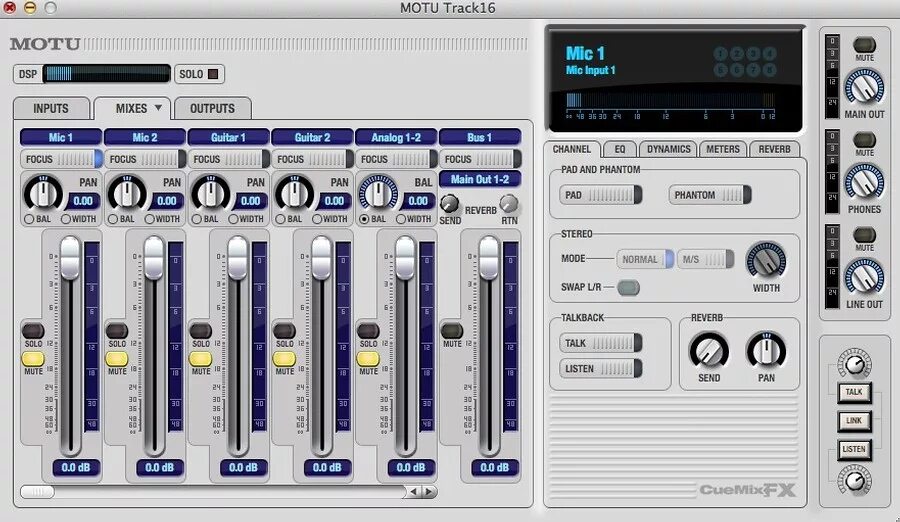Image resolution: width=900 pixels, height=522 pixels.
Task: Click the Mic 1 pan knob
Action: pyautogui.click(x=43, y=194)
